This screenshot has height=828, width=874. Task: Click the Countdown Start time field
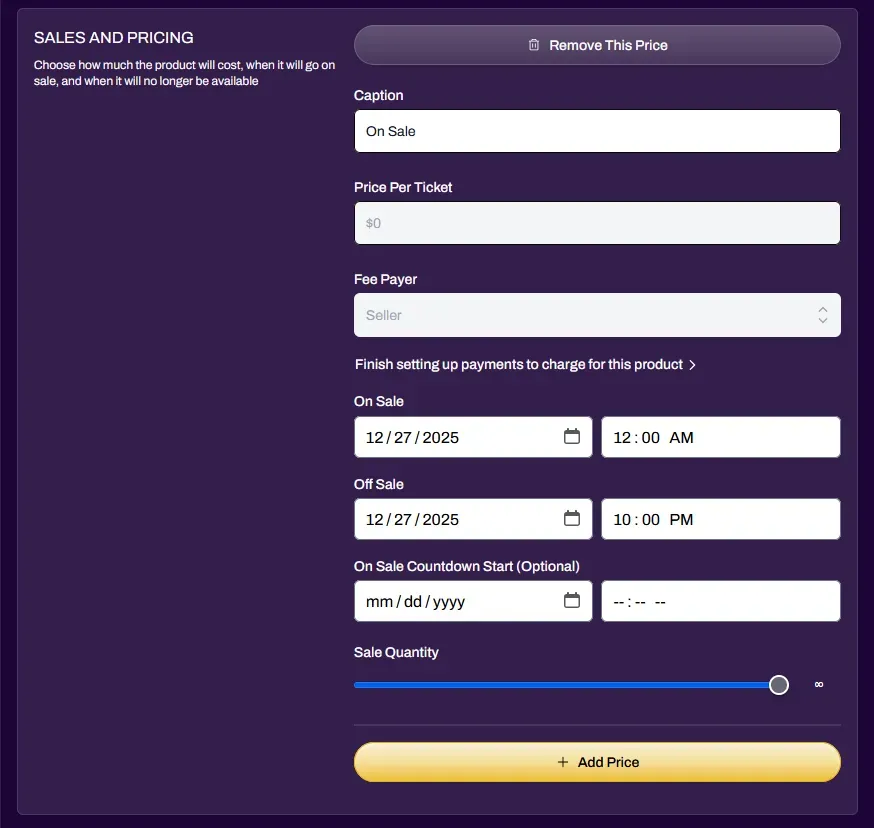coord(720,601)
